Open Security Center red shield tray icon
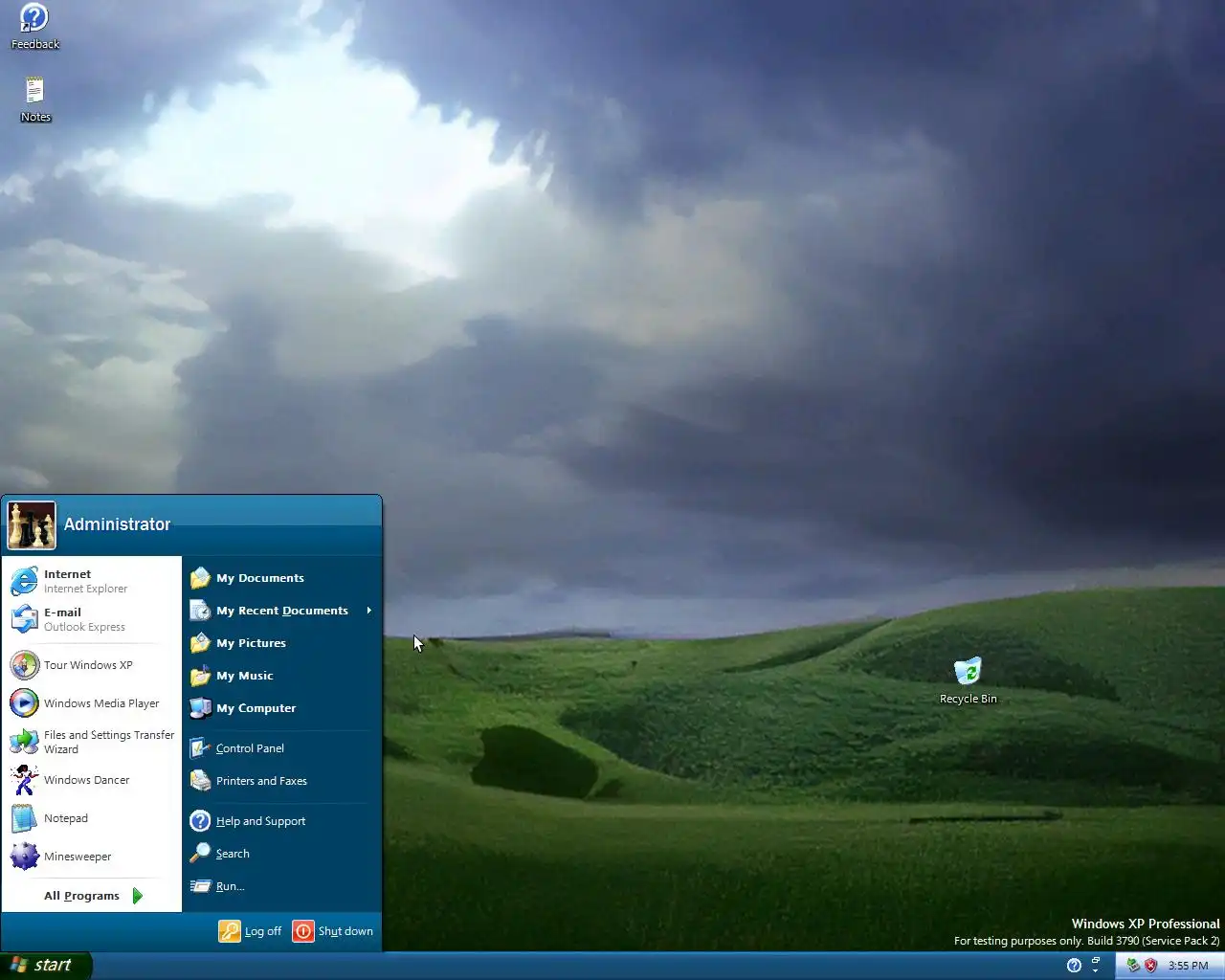Screen dimensions: 1225x980 [x=1150, y=966]
